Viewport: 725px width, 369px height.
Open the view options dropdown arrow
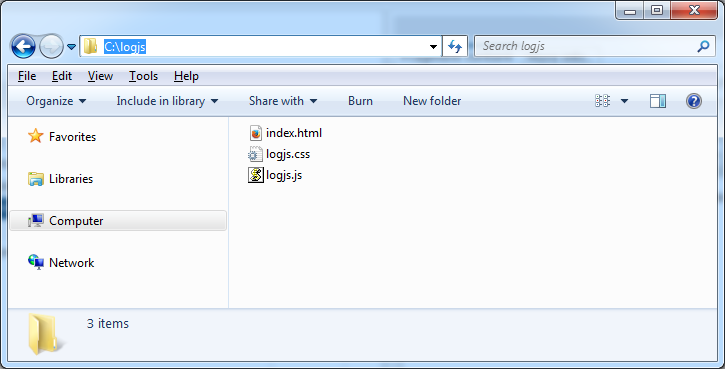click(624, 101)
